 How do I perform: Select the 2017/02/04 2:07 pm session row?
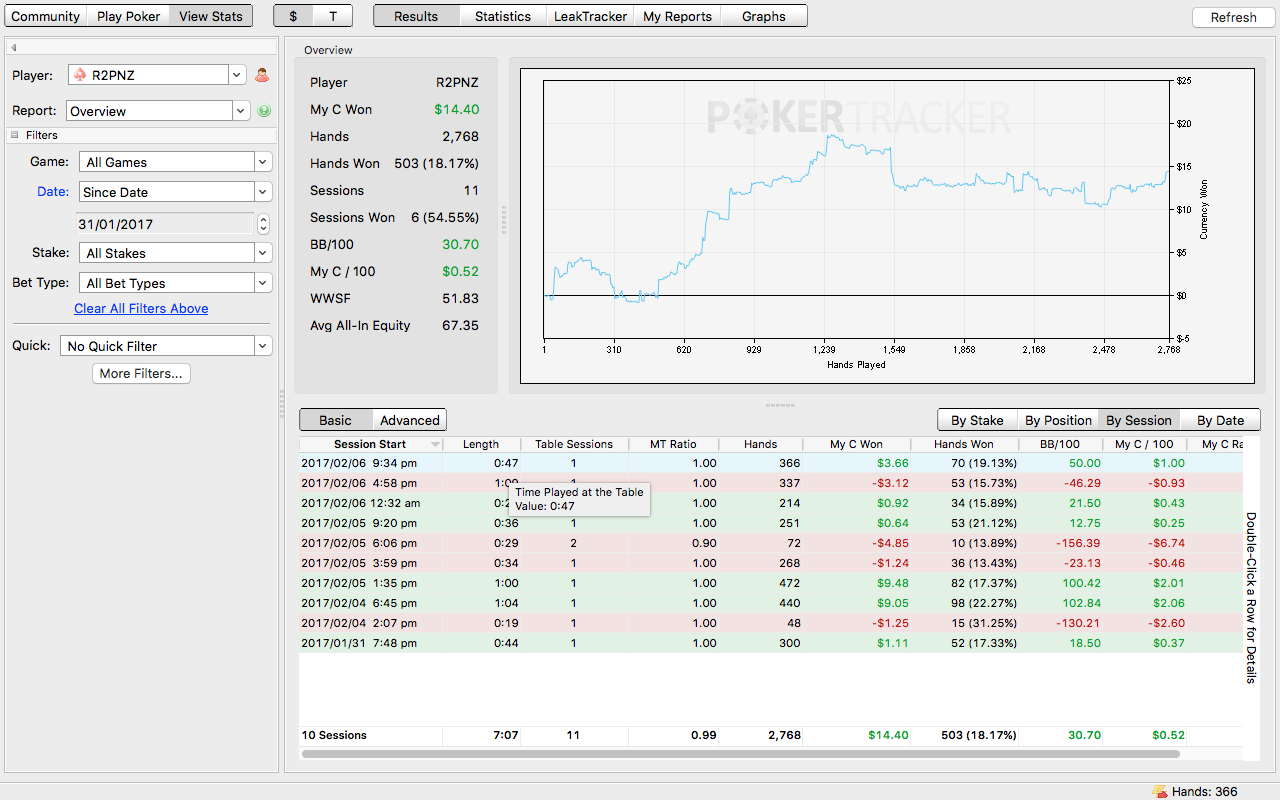[771, 623]
